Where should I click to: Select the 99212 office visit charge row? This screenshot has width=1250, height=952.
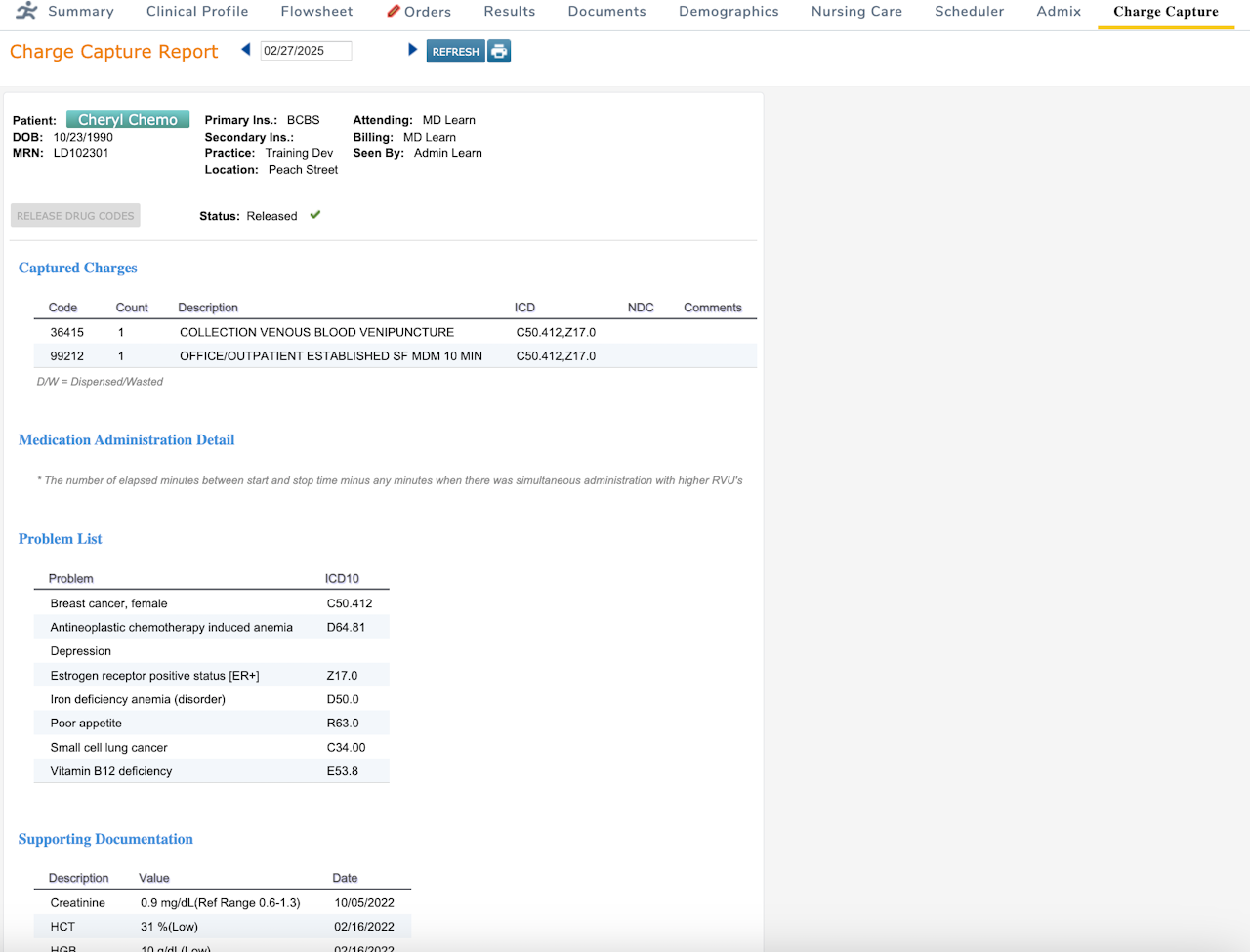coord(396,355)
